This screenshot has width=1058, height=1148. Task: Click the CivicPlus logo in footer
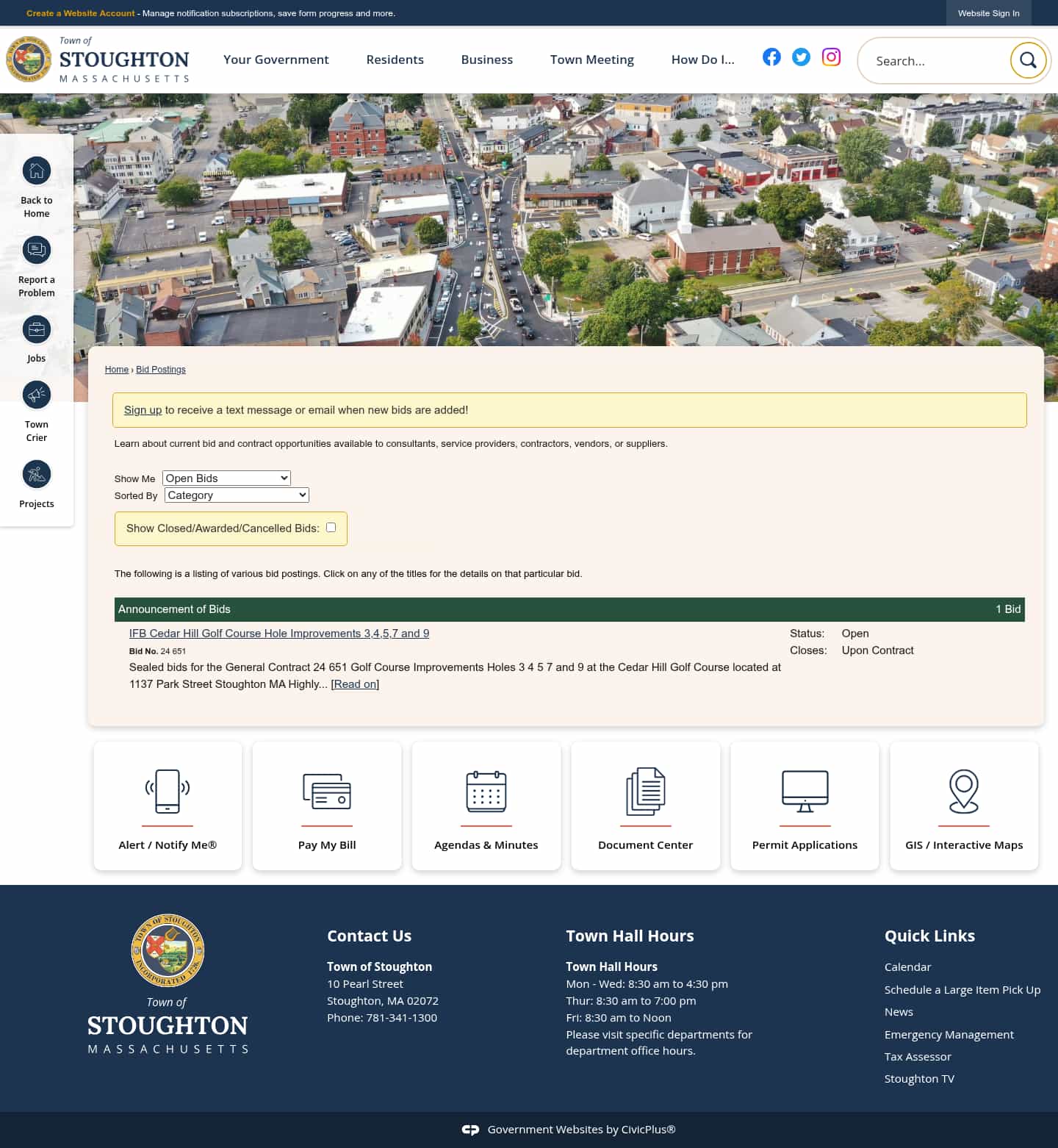tap(470, 1130)
